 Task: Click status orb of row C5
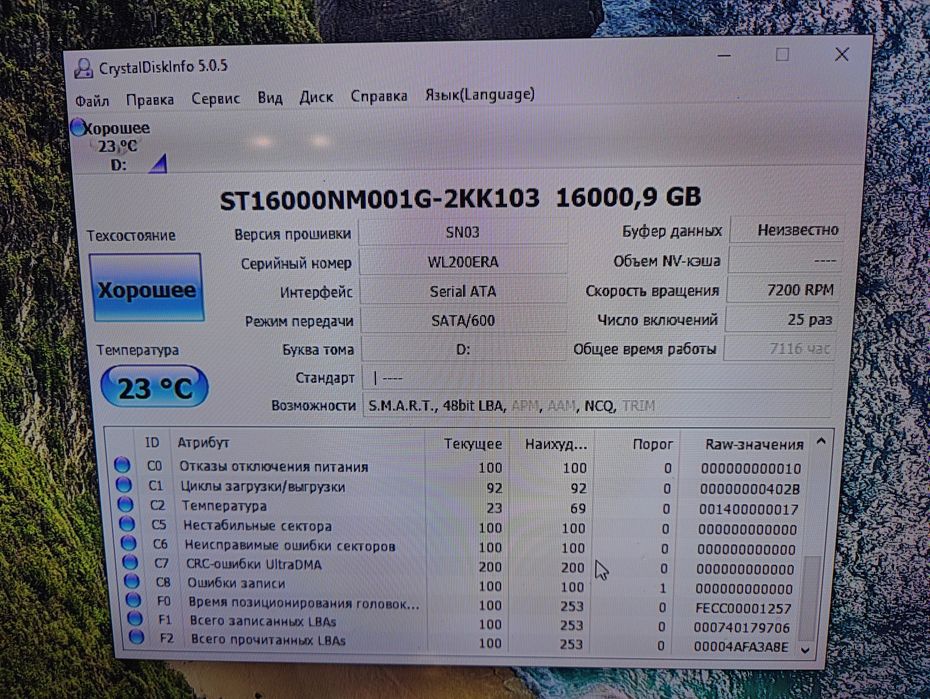coord(127,524)
